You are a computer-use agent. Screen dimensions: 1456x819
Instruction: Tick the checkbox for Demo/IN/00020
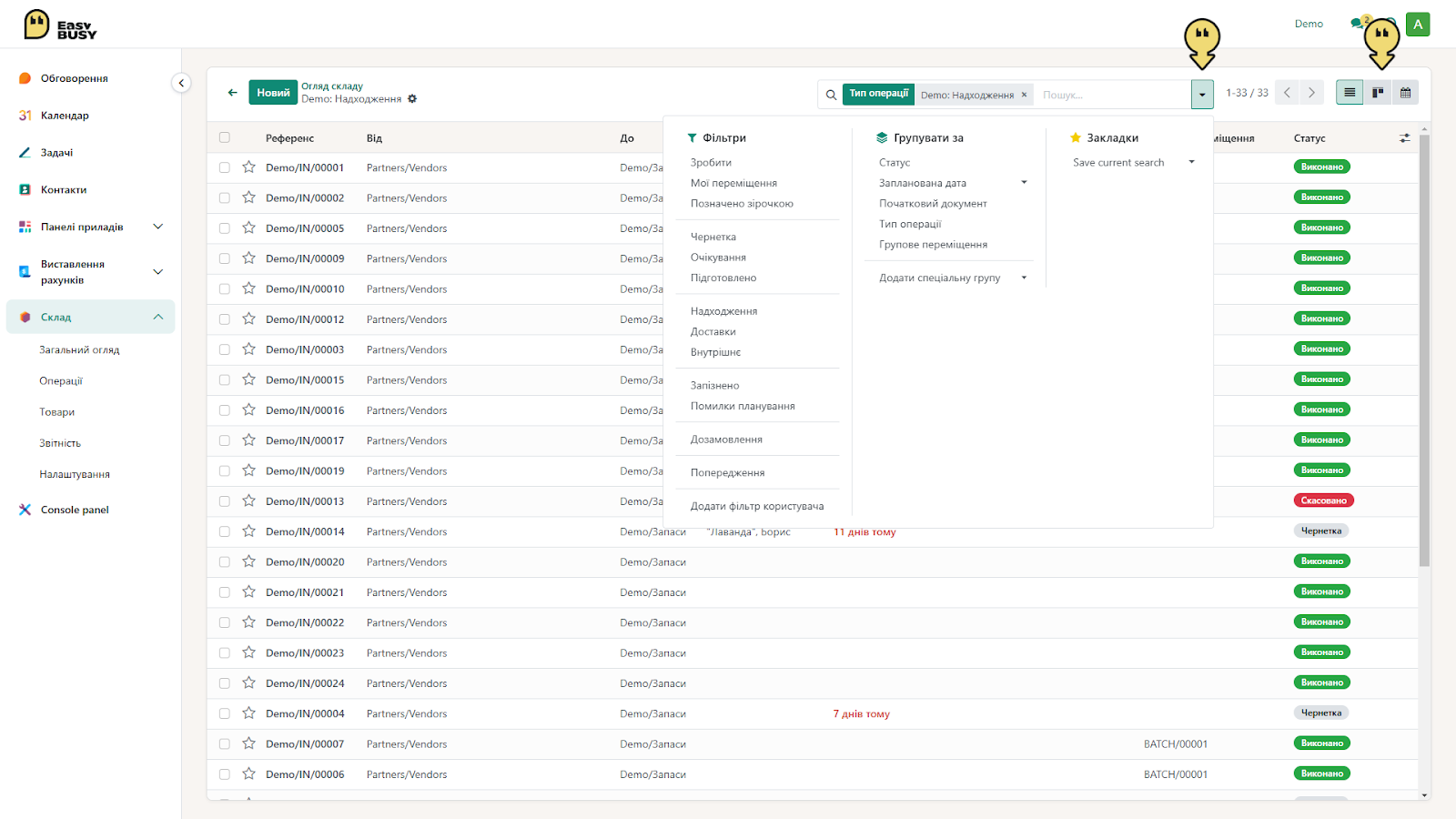(225, 562)
